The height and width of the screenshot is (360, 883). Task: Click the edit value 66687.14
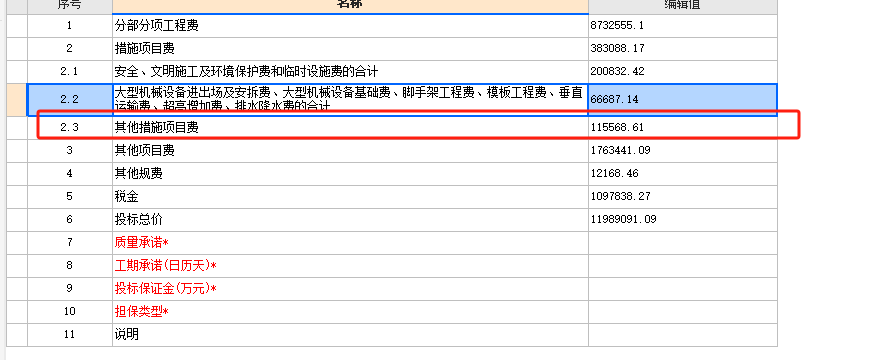coord(683,99)
